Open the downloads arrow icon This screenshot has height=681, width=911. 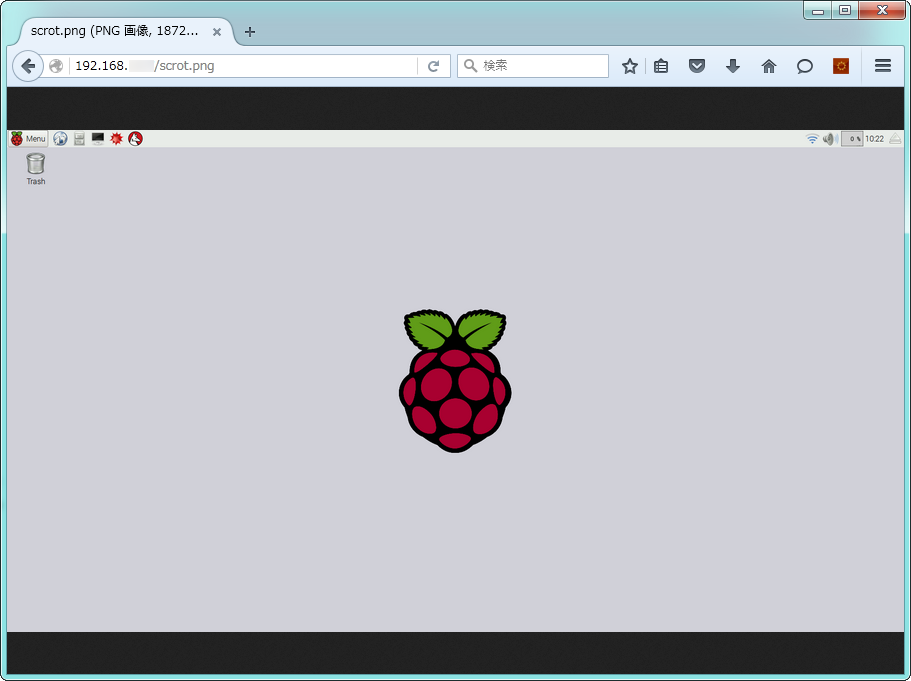pyautogui.click(x=733, y=66)
